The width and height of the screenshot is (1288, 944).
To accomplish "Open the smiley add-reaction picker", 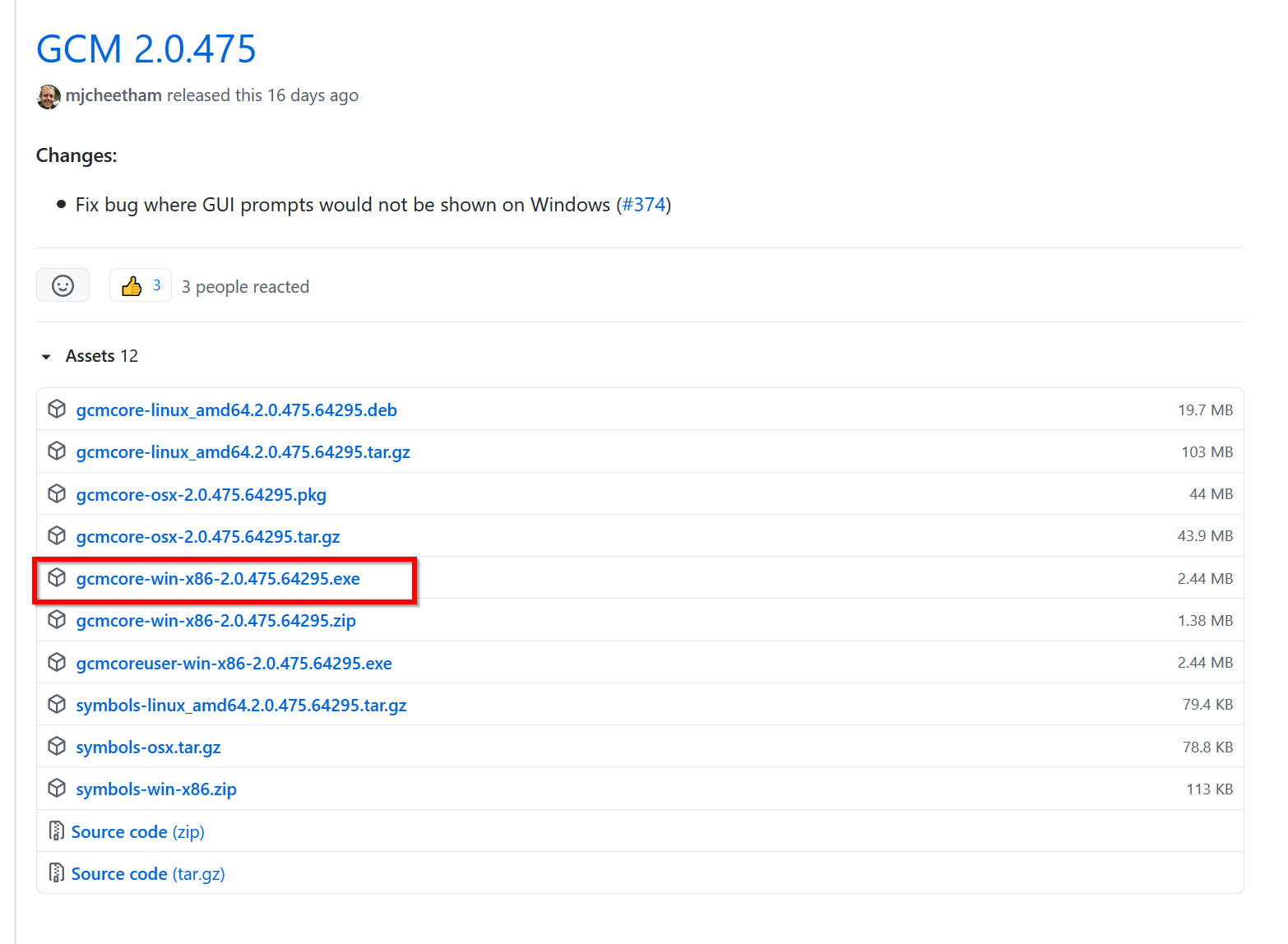I will [63, 285].
